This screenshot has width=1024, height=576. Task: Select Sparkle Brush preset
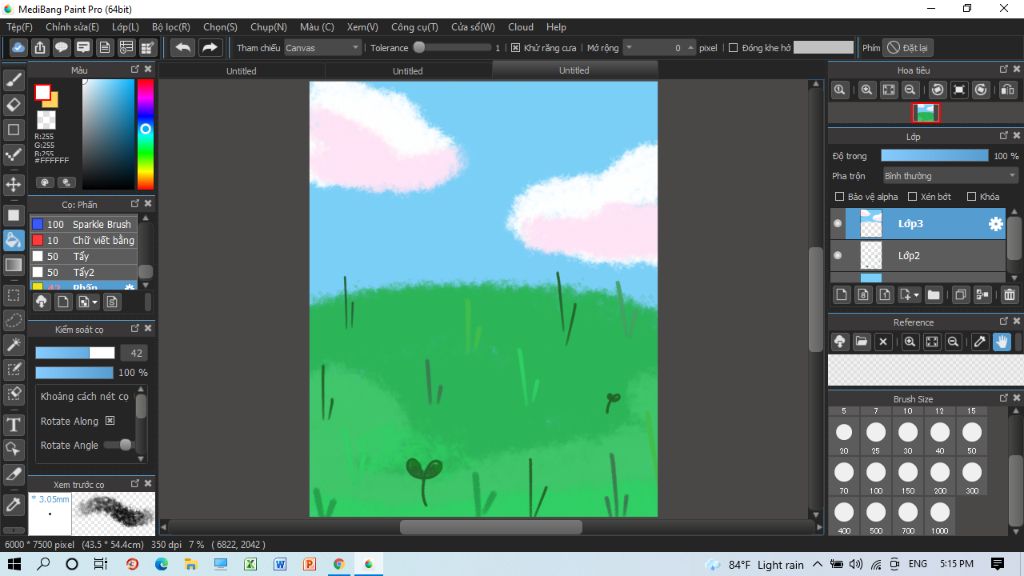point(84,224)
